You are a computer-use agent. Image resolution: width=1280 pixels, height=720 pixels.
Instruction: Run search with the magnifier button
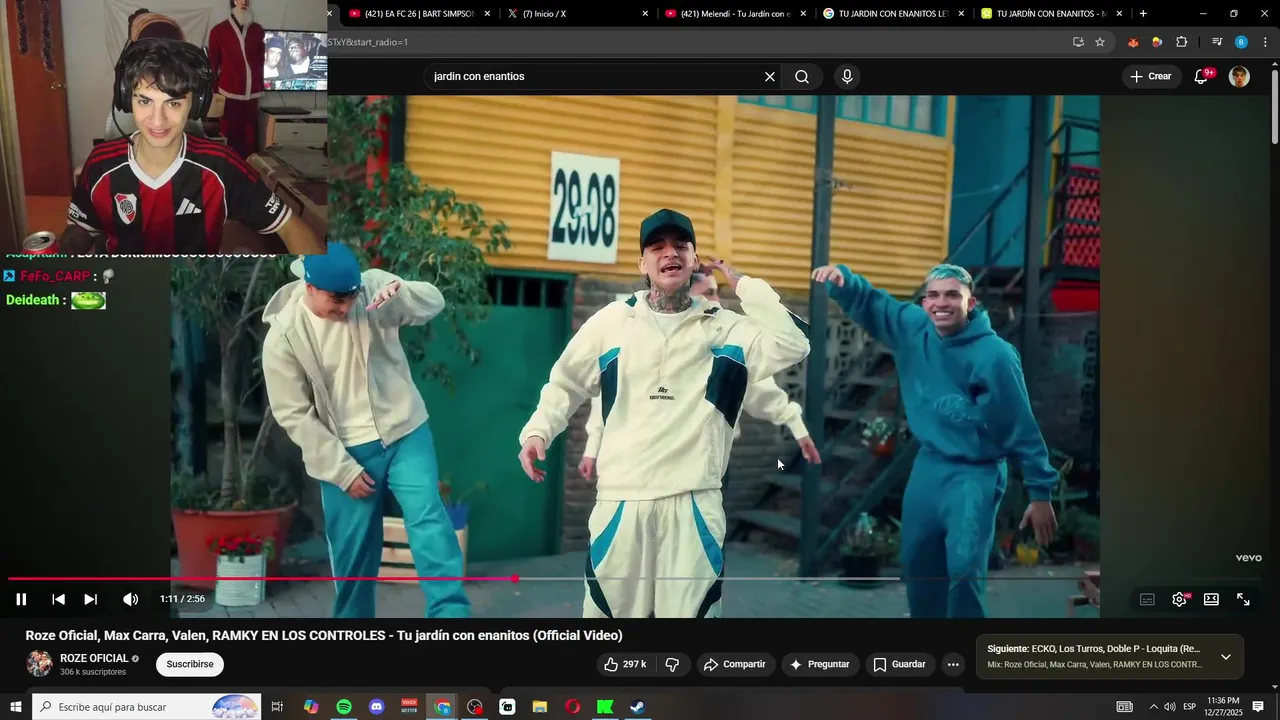[802, 77]
